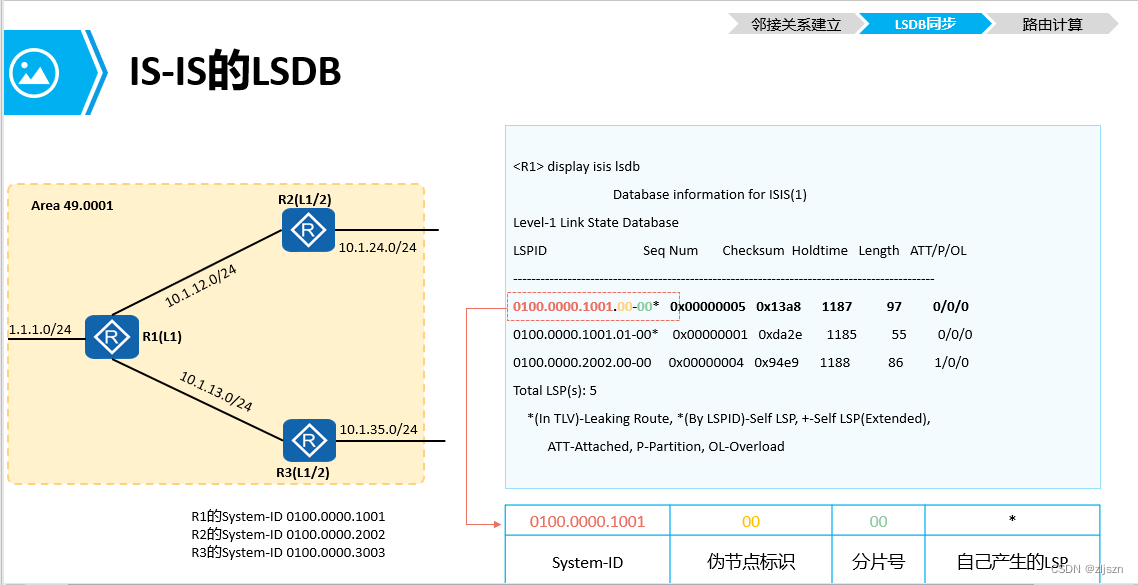Switch to the highlighted LSDB同步 step

pos(925,24)
